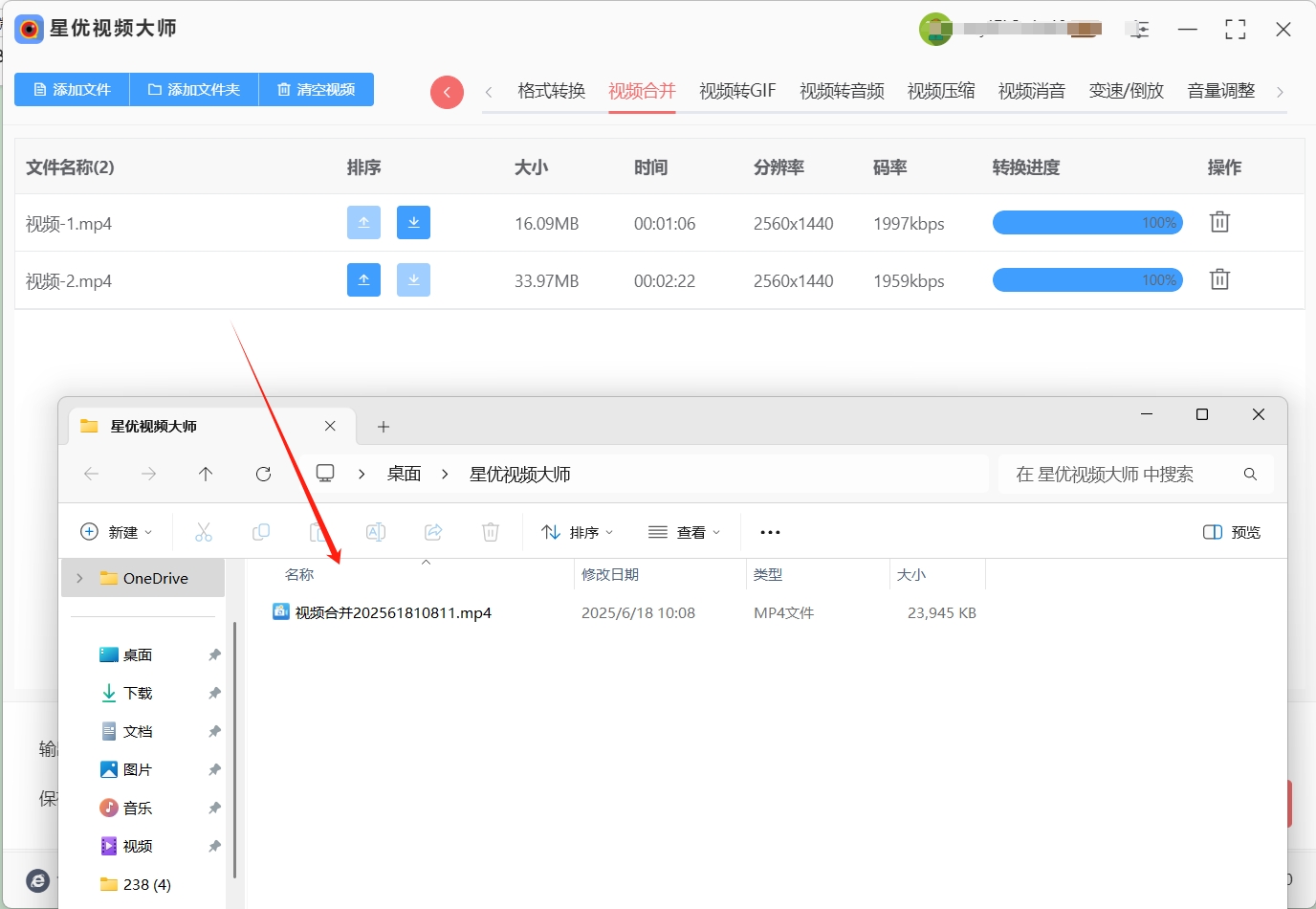Go back in File Explorer
1316x909 pixels.
point(92,474)
